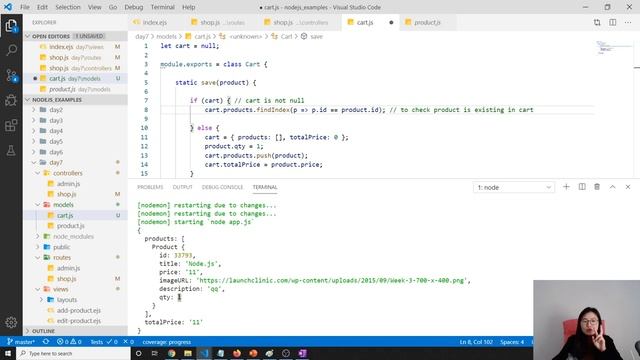This screenshot has width=640, height=360.
Task: Click the OneNote taskbar icon
Action: pos(302,353)
